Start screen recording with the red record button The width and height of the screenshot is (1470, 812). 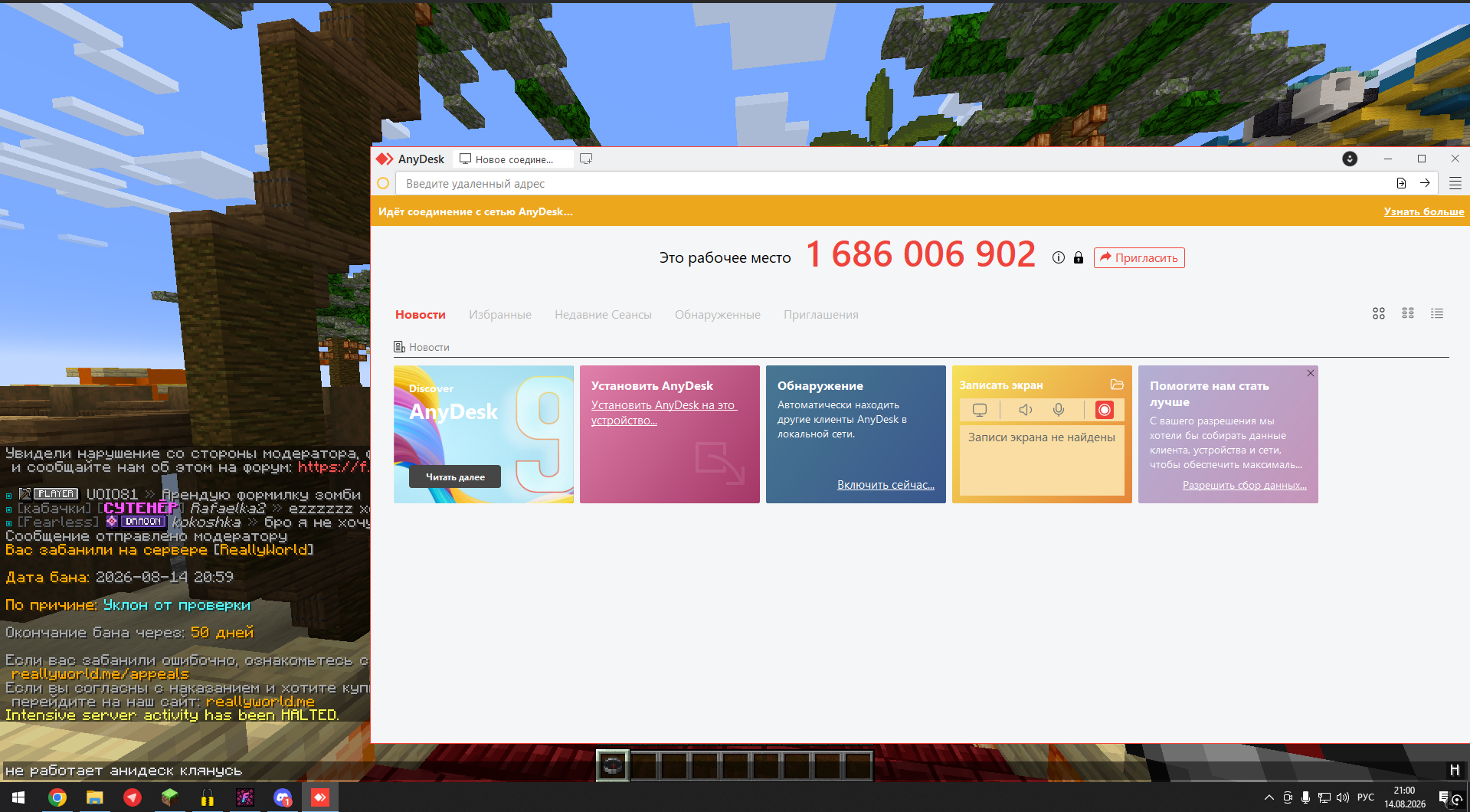(1105, 410)
